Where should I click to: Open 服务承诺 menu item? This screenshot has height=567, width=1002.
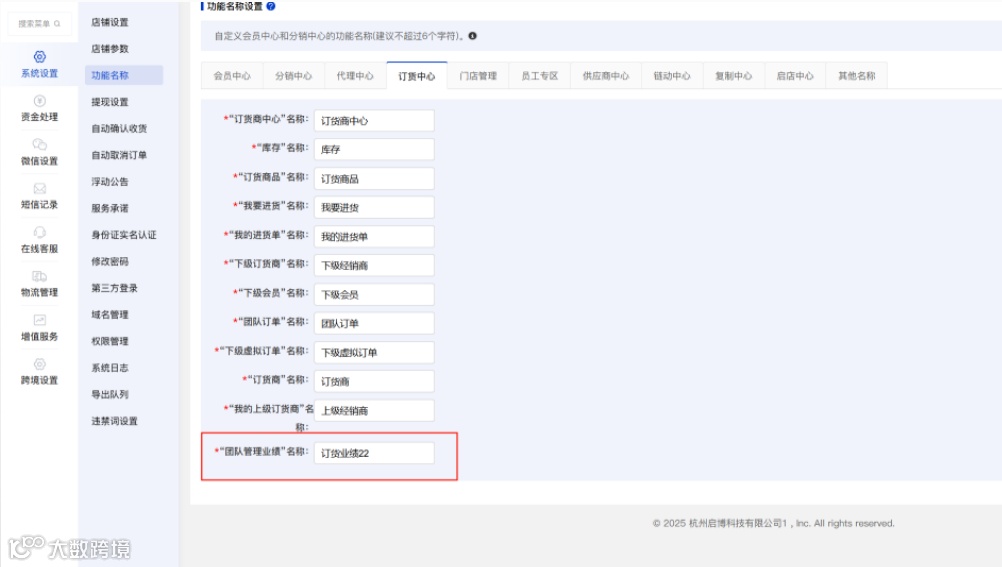point(110,208)
